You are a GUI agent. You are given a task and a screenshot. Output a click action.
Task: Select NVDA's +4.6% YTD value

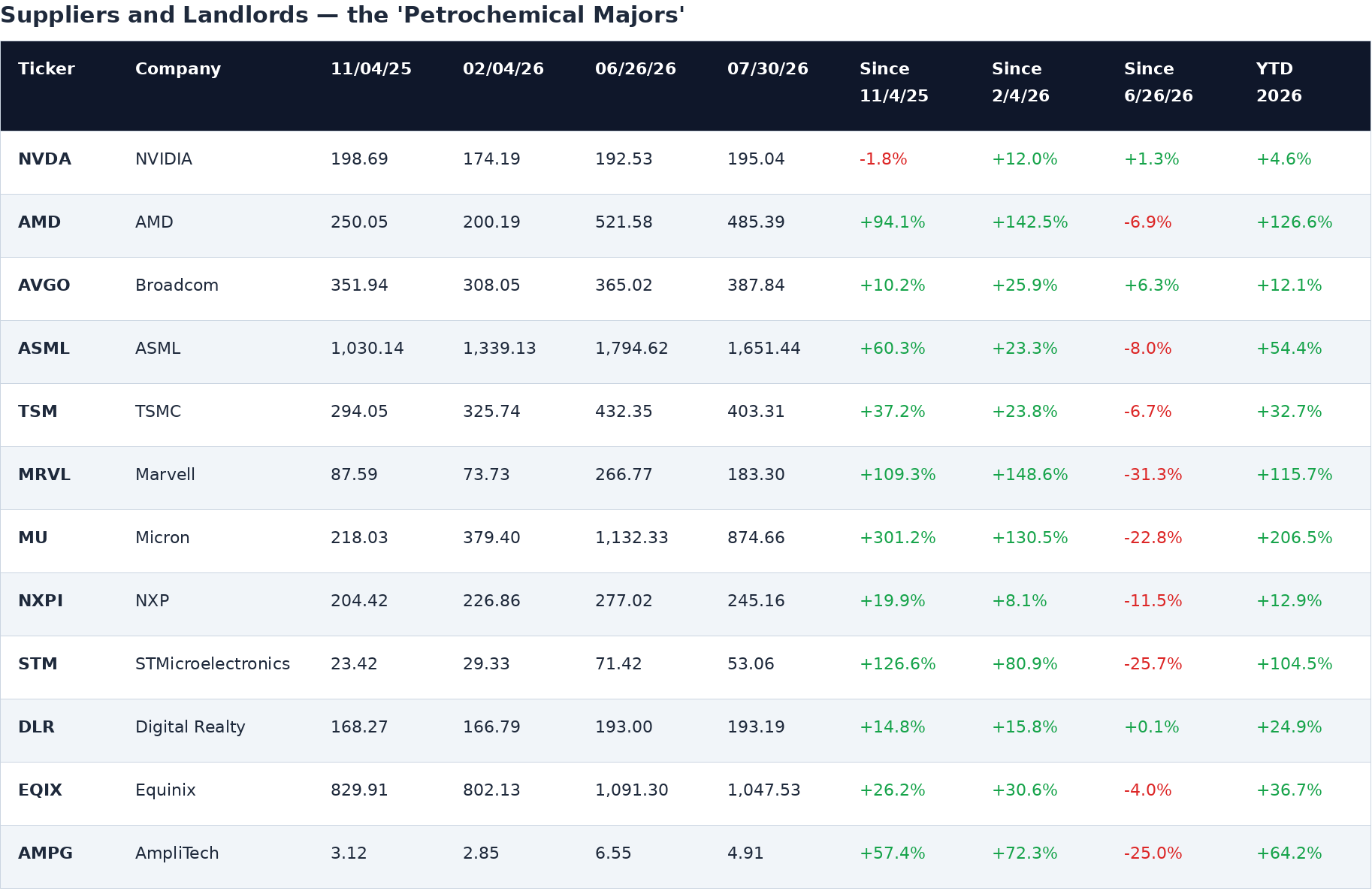[x=1284, y=159]
